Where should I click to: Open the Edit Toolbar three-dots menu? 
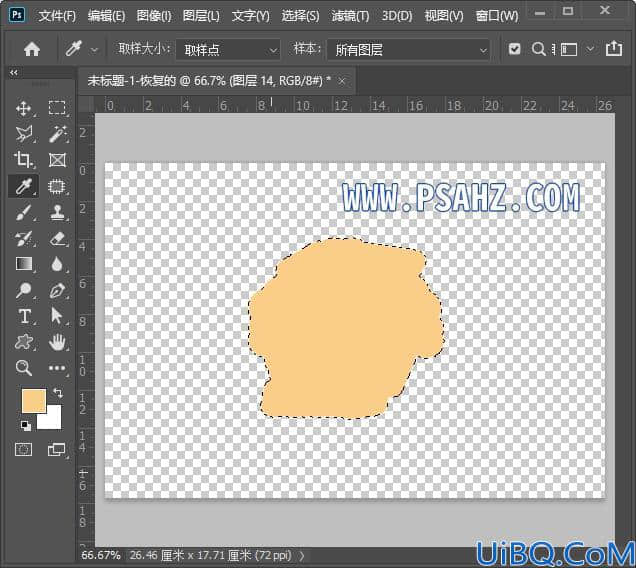(x=57, y=368)
